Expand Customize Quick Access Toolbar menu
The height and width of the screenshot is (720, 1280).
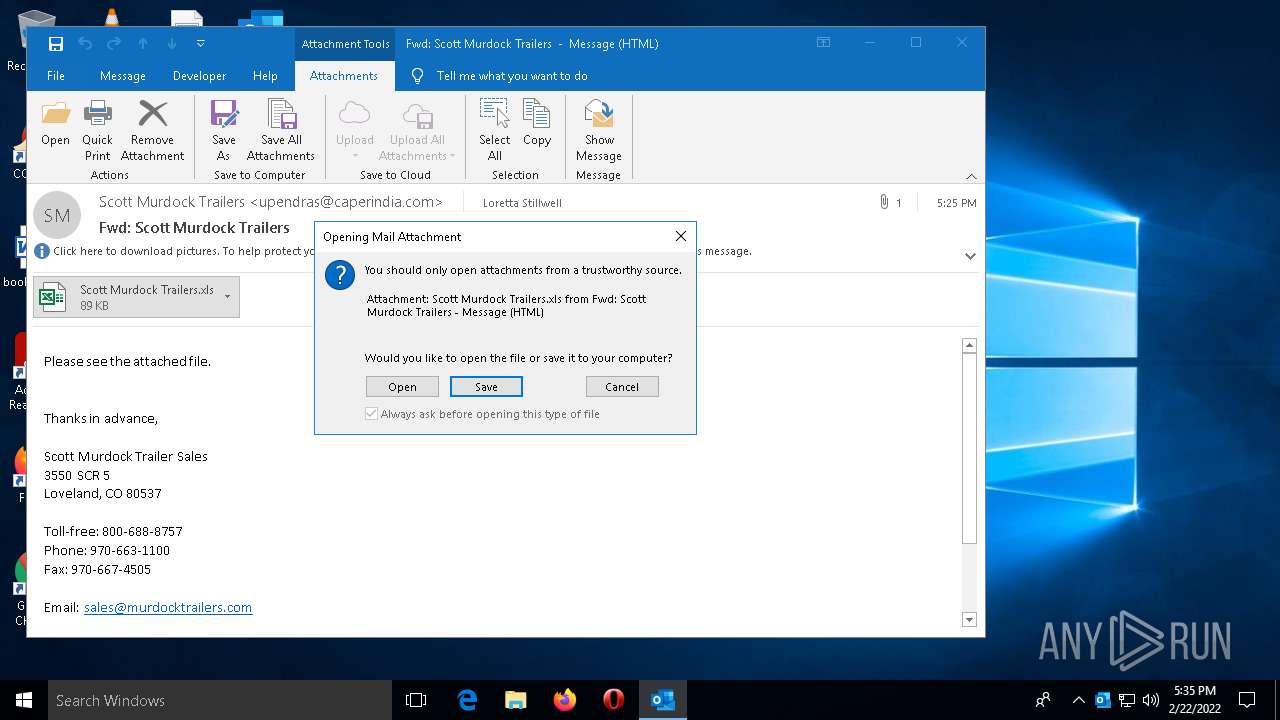pos(201,43)
